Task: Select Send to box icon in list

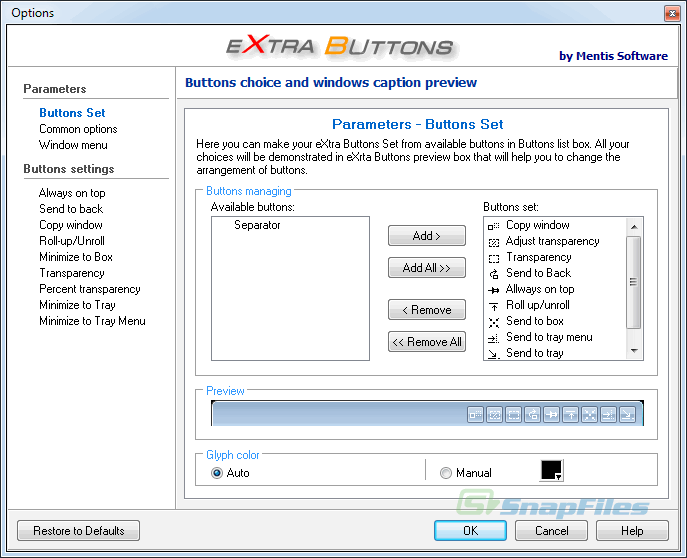Action: pos(493,322)
